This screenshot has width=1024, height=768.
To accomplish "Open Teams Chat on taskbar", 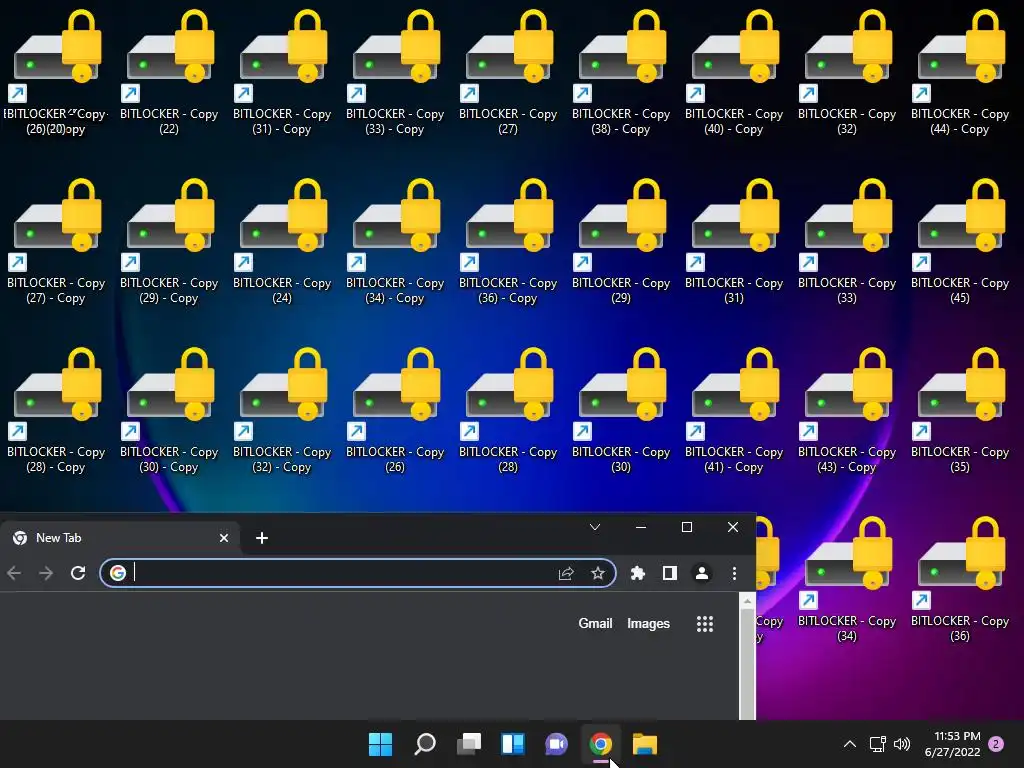I will coord(556,744).
